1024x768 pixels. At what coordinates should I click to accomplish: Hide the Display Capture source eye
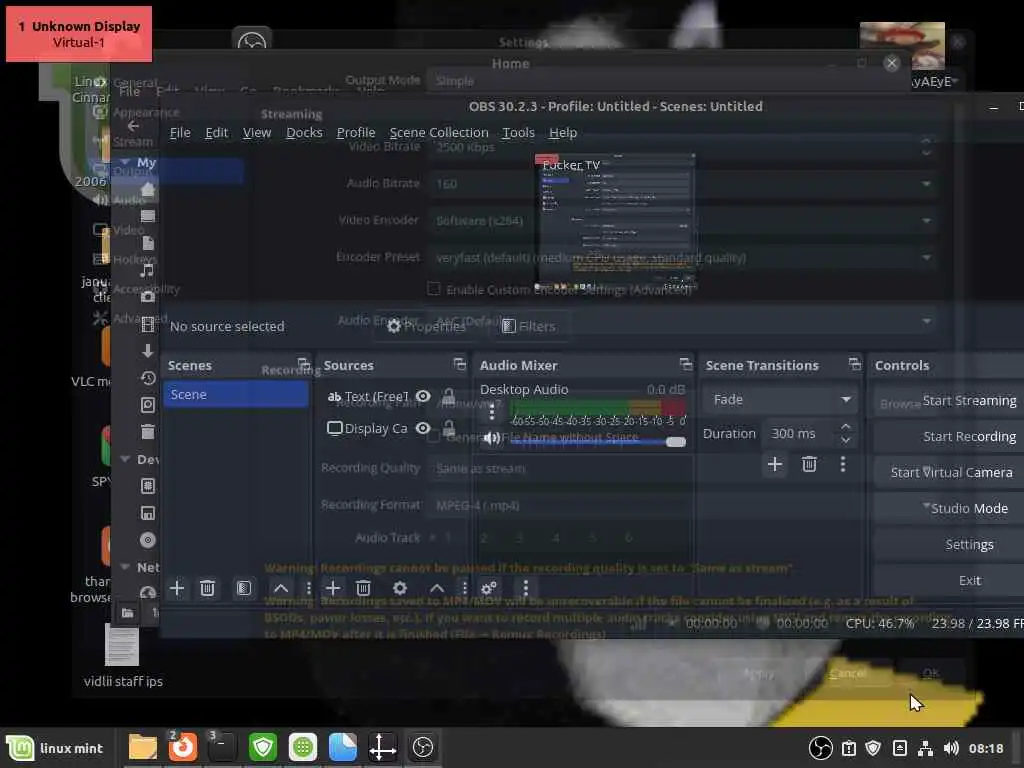pyautogui.click(x=423, y=428)
